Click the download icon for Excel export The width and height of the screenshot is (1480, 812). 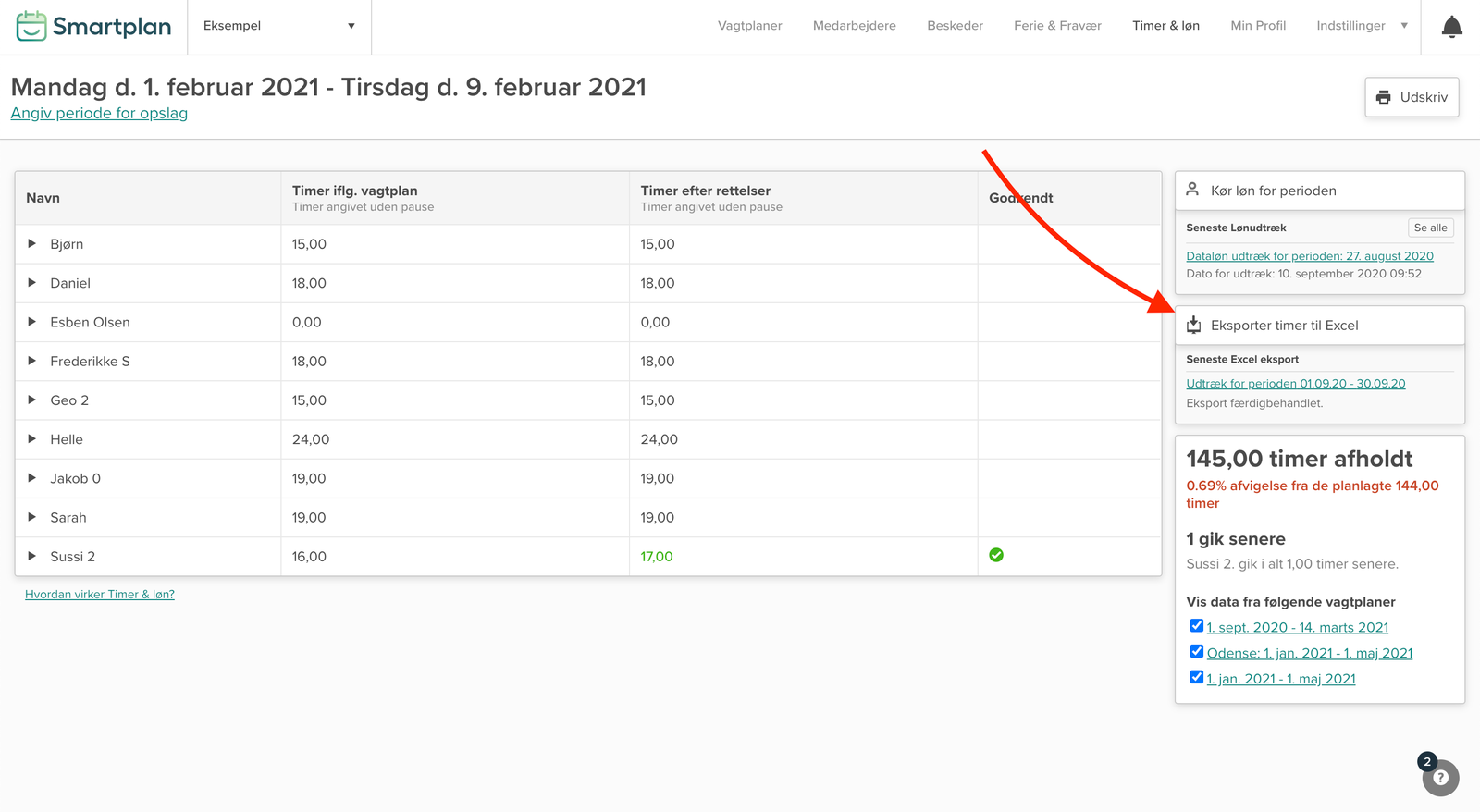click(1194, 325)
